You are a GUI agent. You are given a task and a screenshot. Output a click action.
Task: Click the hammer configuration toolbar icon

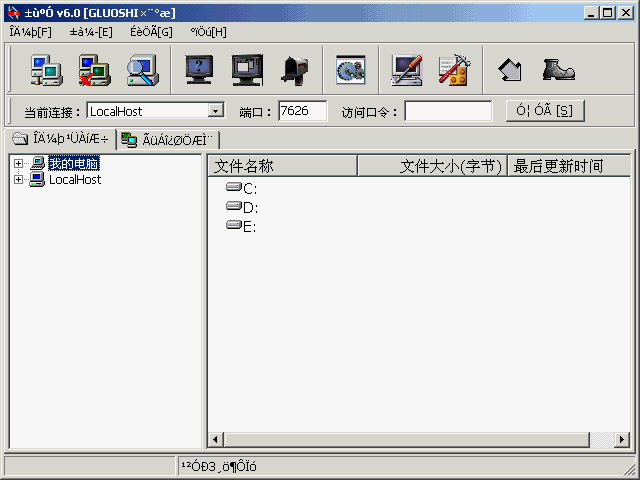(454, 70)
